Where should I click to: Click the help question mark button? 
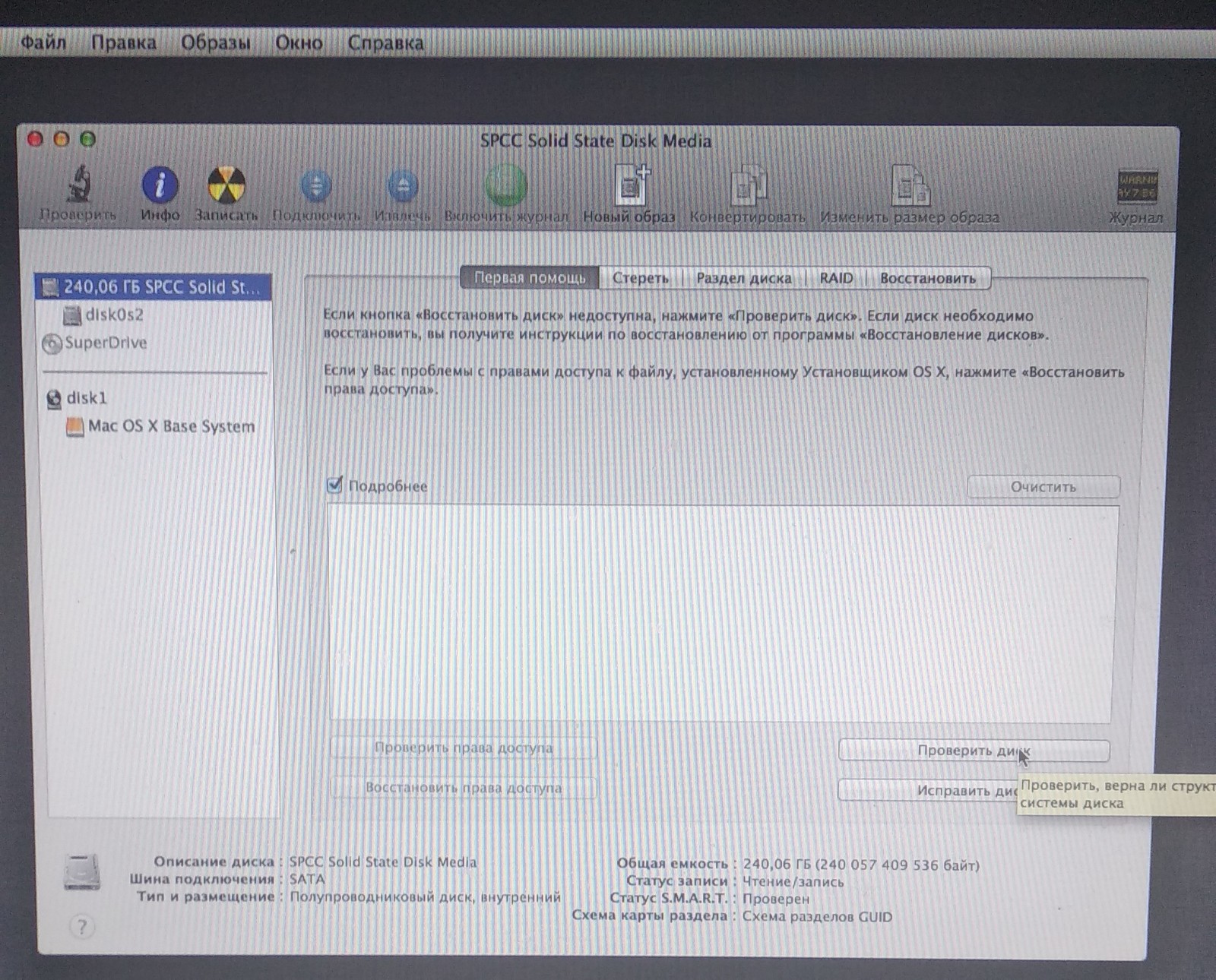point(82,926)
